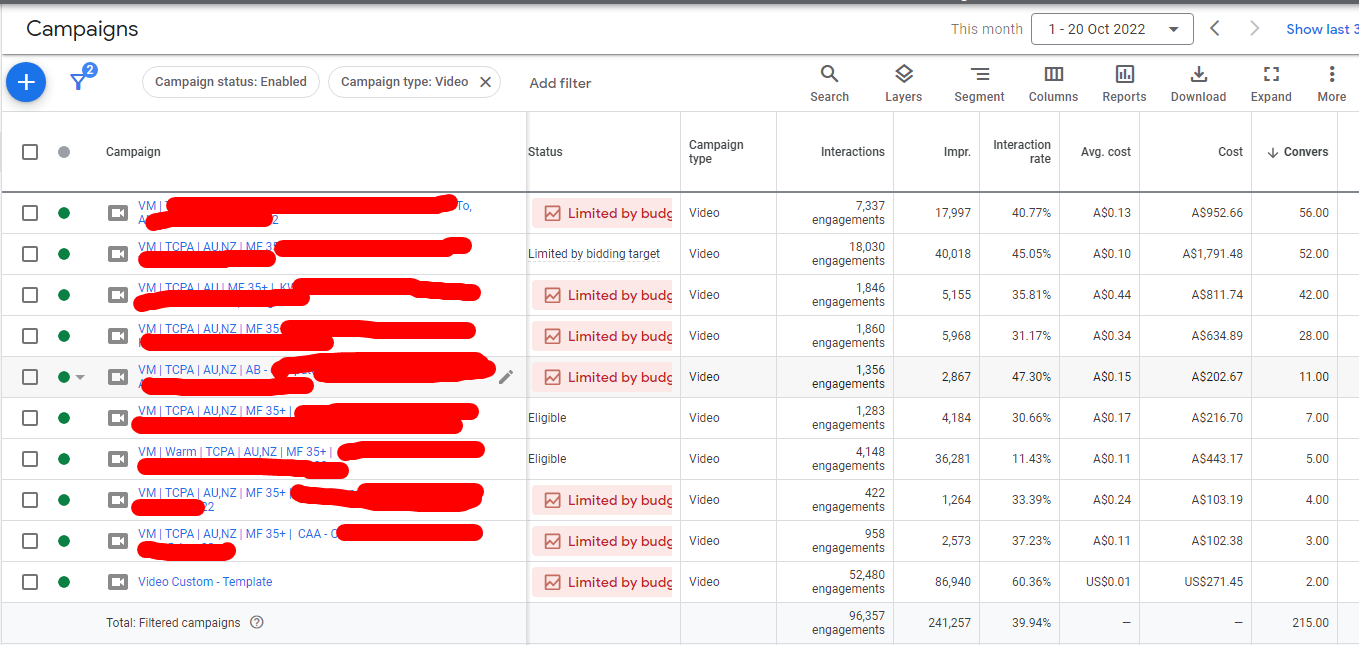Open the Search tool in toolbar
This screenshot has width=1359, height=645.
829,83
